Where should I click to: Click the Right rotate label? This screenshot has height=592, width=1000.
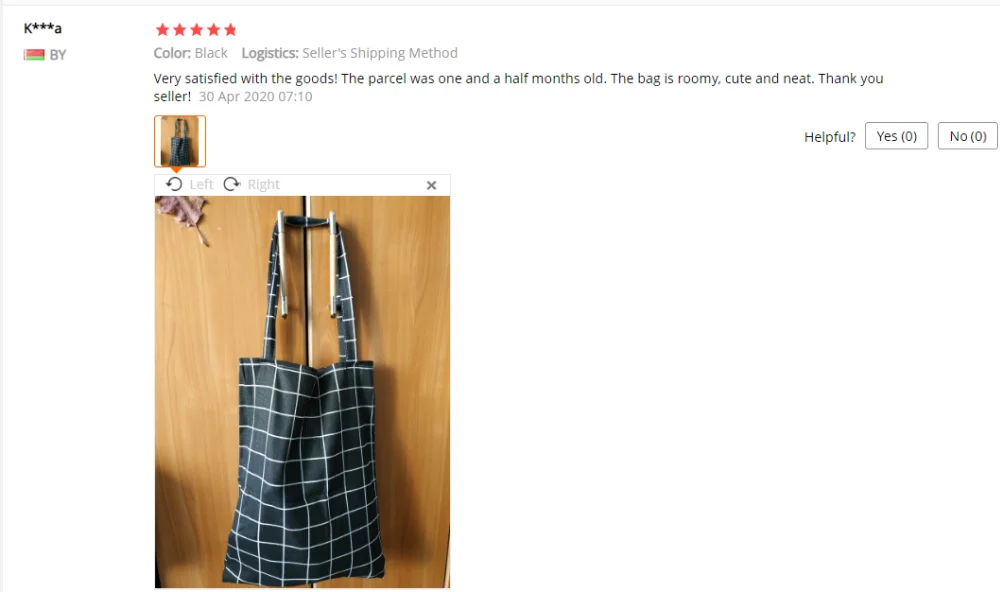[x=263, y=184]
